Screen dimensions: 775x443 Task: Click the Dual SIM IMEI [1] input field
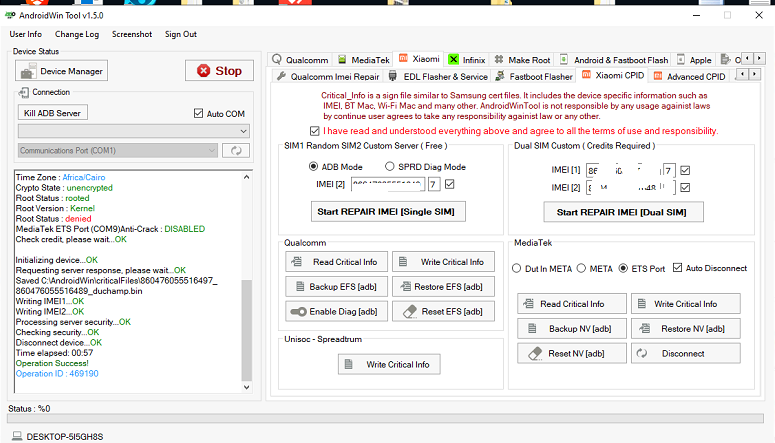tap(624, 171)
